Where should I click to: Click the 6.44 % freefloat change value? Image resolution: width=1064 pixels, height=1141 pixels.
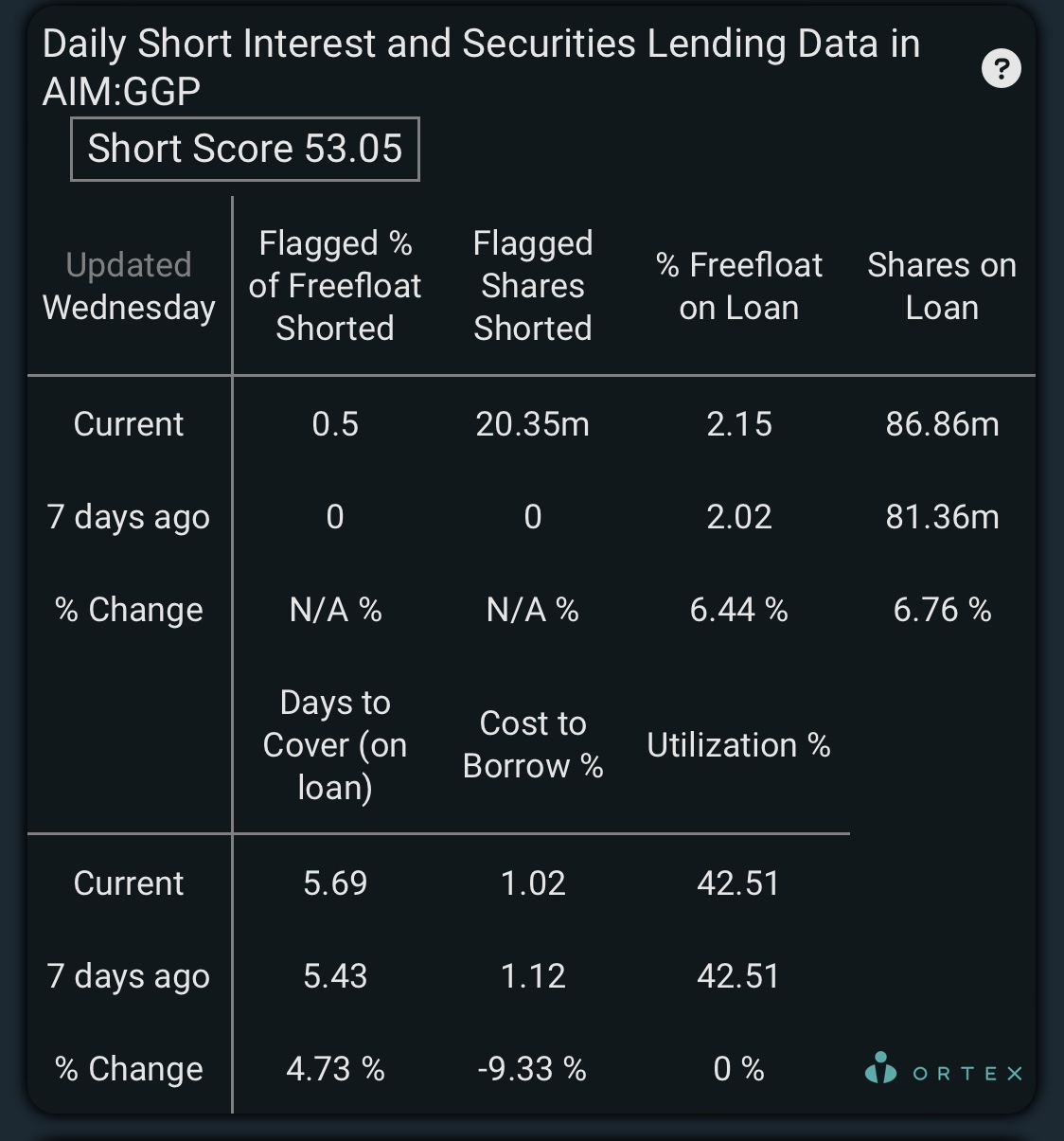tap(739, 610)
